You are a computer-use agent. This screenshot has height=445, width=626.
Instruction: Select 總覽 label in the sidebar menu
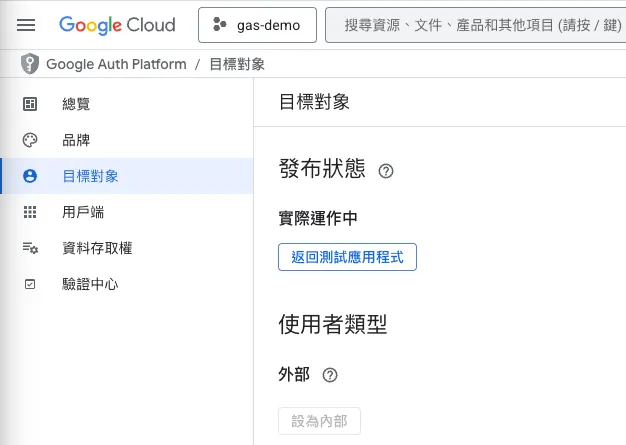[x=76, y=104]
